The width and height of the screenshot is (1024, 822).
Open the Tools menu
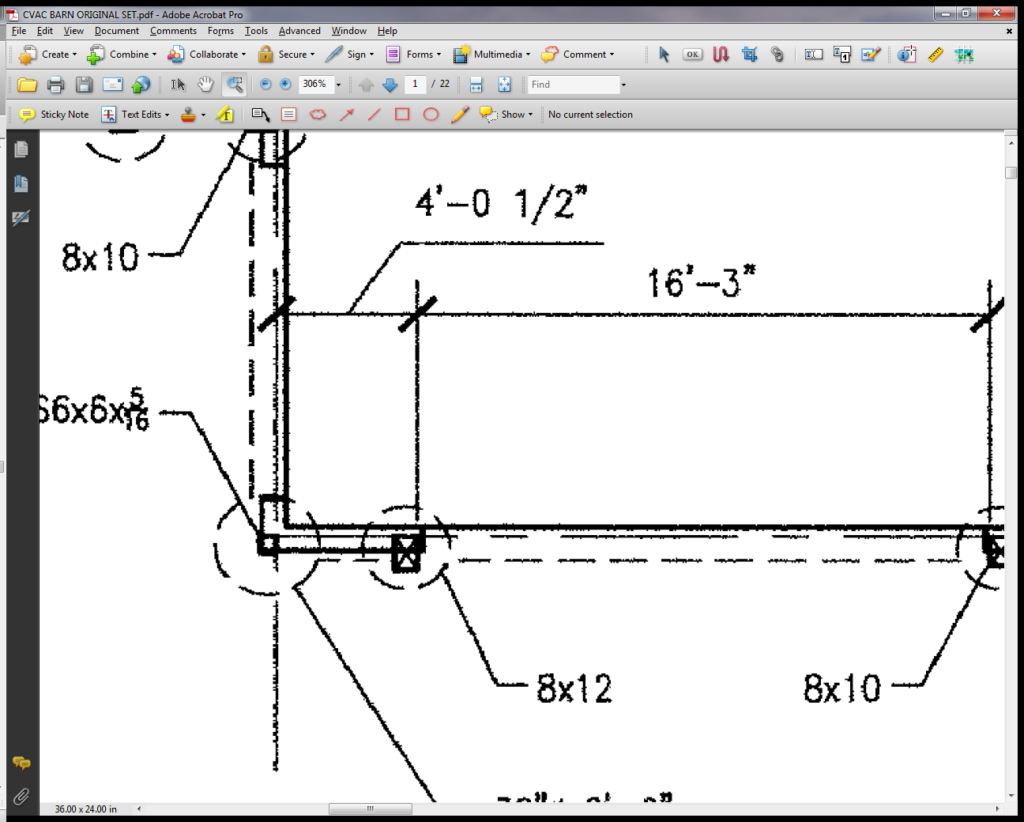256,31
